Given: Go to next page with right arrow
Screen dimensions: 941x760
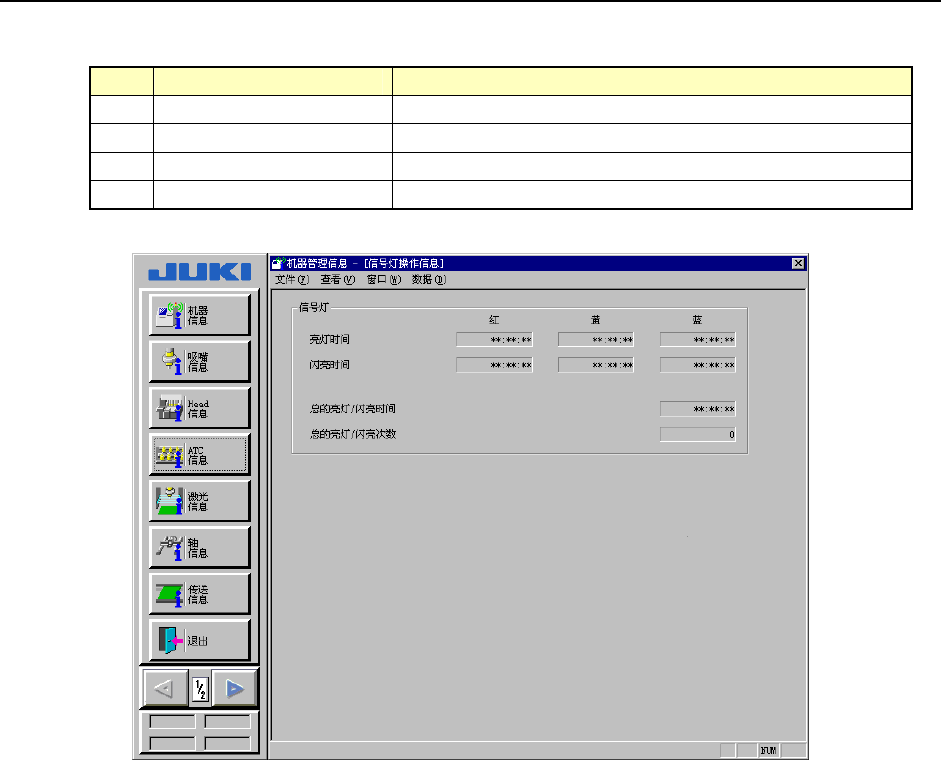Looking at the screenshot, I should coord(235,689).
